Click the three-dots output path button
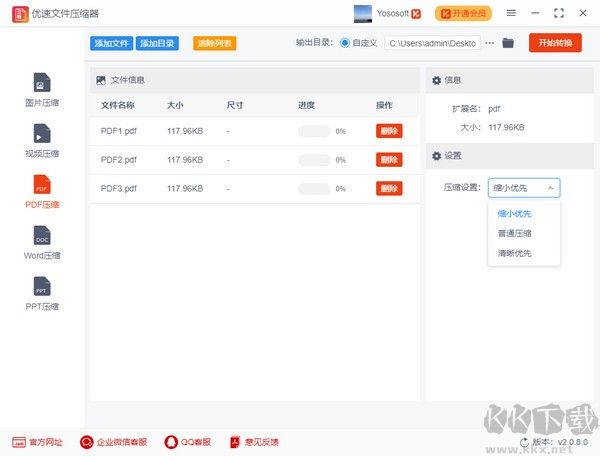Image resolution: width=600 pixels, height=456 pixels. pos(489,43)
